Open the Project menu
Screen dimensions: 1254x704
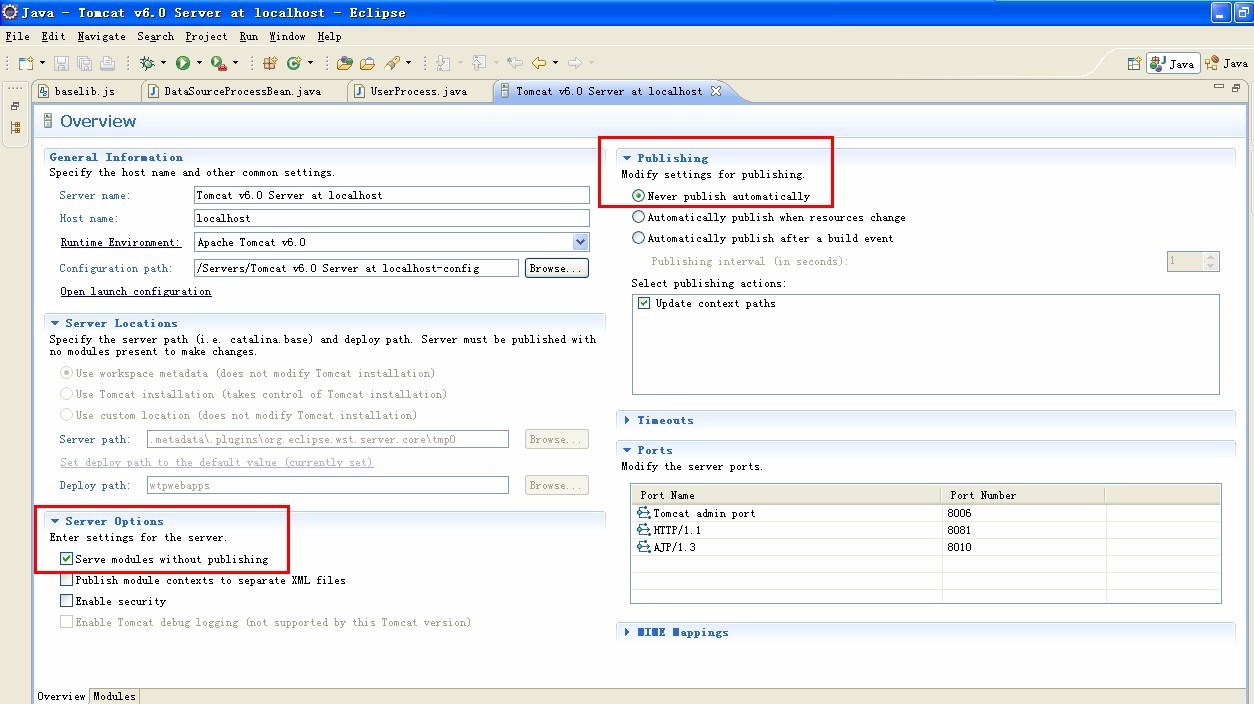pyautogui.click(x=206, y=36)
